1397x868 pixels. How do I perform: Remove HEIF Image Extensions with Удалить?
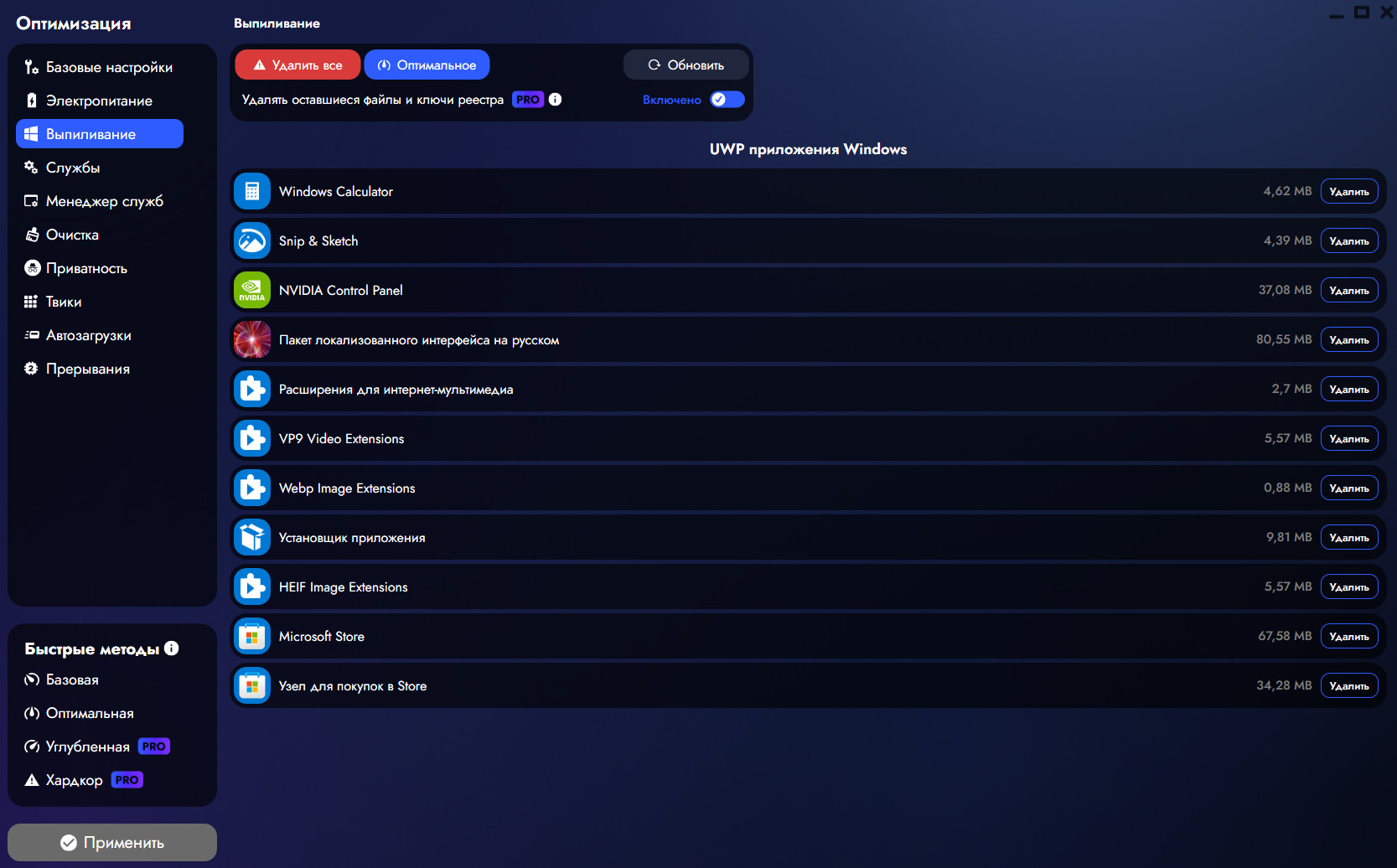pyautogui.click(x=1349, y=586)
